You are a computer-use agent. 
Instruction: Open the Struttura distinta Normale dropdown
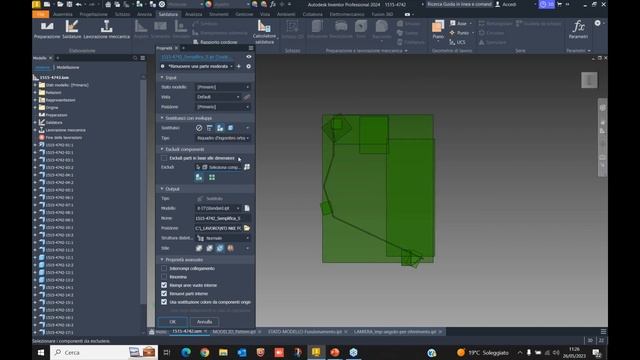click(223, 238)
